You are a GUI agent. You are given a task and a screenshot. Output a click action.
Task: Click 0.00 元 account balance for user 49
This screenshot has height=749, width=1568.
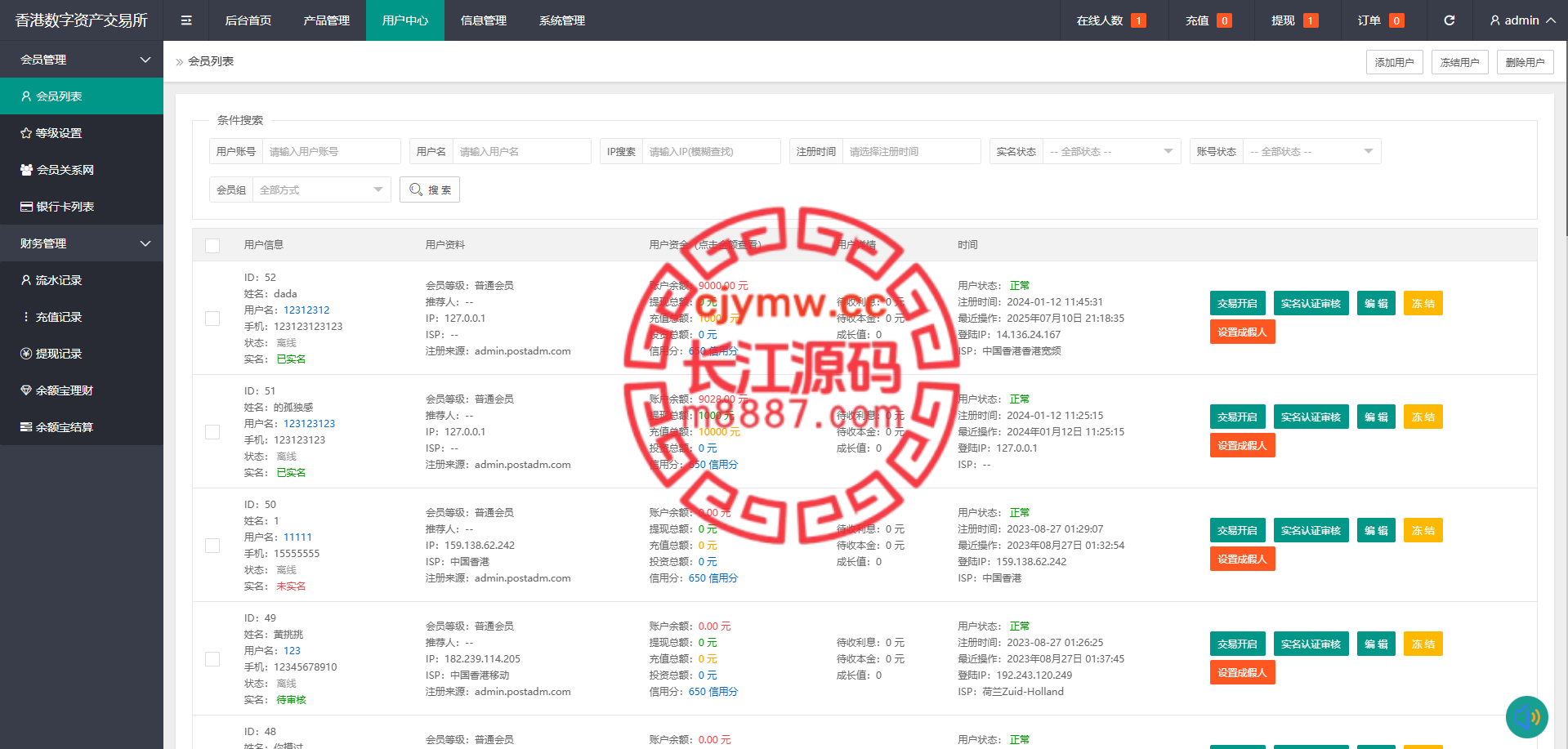point(715,626)
